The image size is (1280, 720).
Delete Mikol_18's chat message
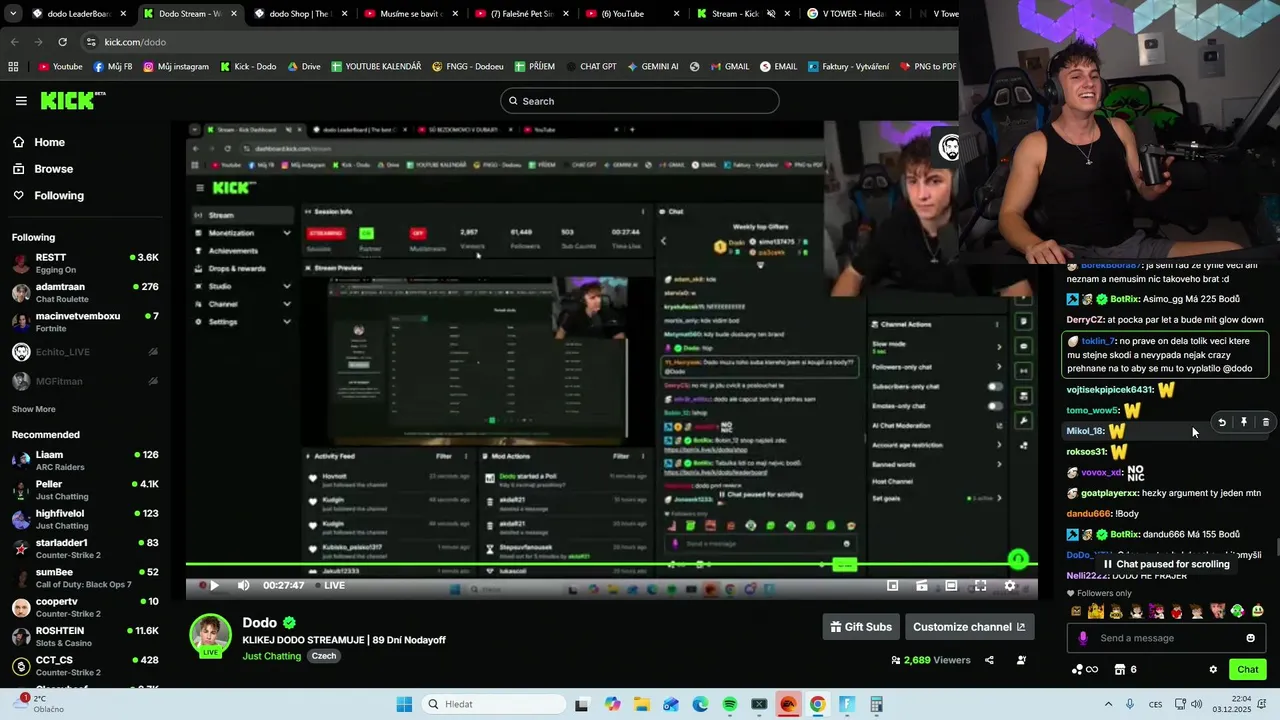[1265, 422]
